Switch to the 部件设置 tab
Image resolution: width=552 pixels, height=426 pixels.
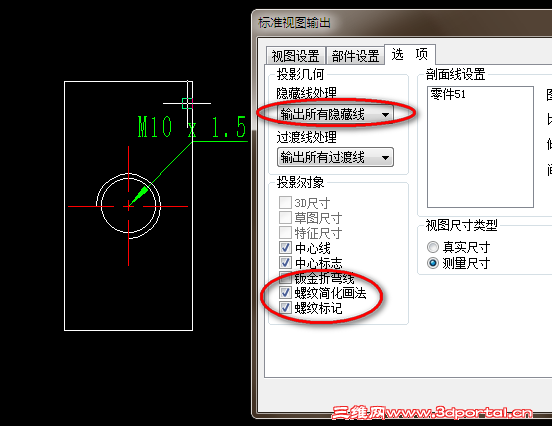pyautogui.click(x=355, y=56)
